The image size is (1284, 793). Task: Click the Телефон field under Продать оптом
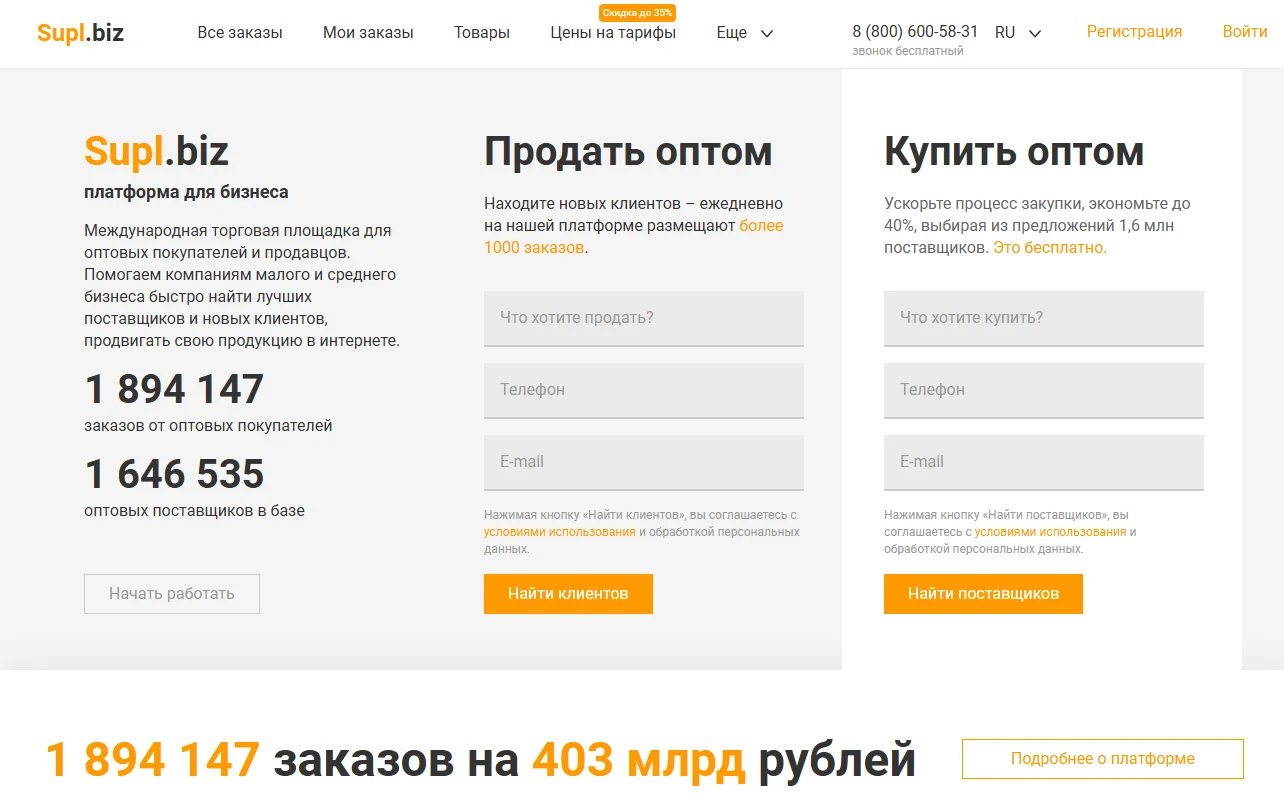pyautogui.click(x=644, y=390)
